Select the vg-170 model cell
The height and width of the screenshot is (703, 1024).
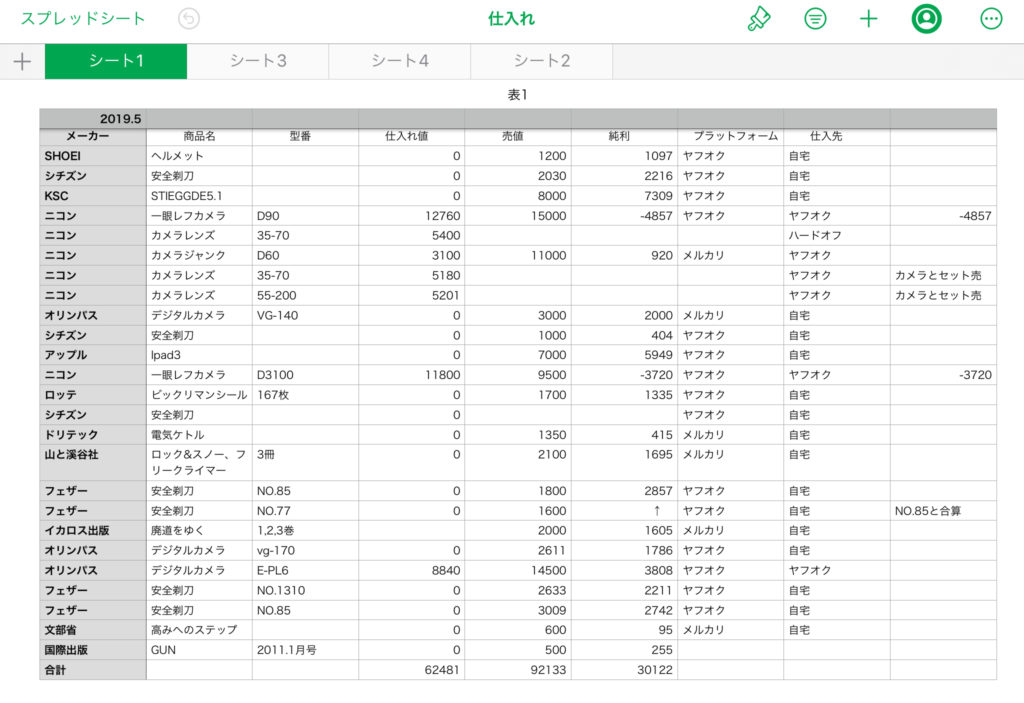click(x=305, y=551)
